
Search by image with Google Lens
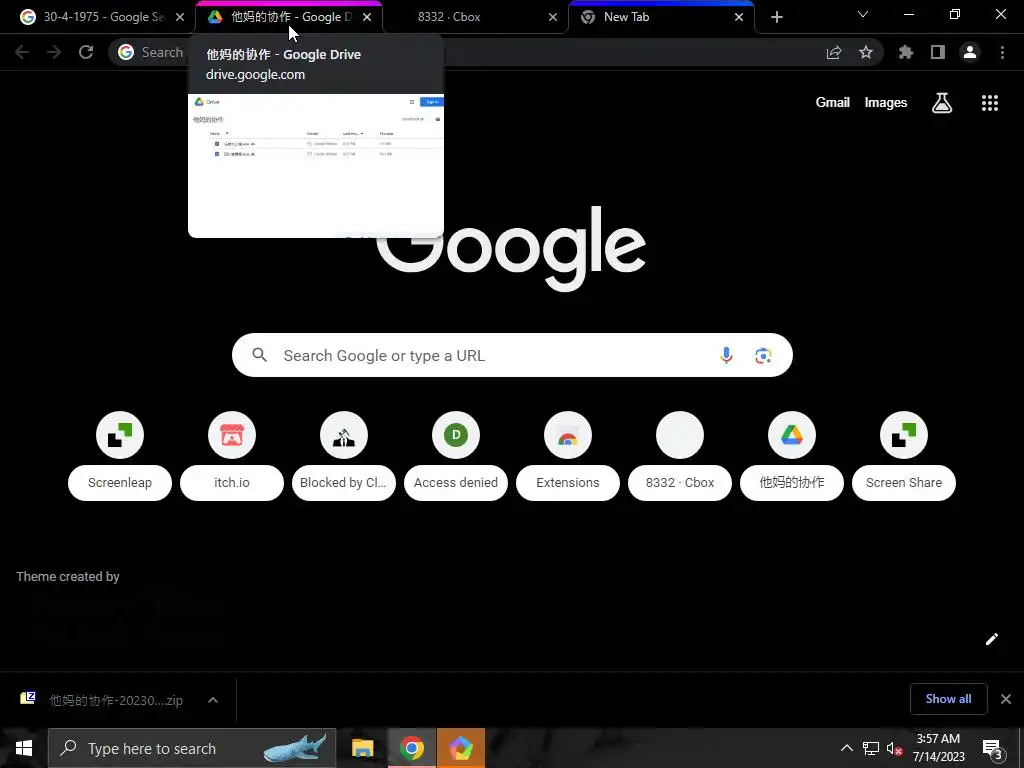(763, 355)
